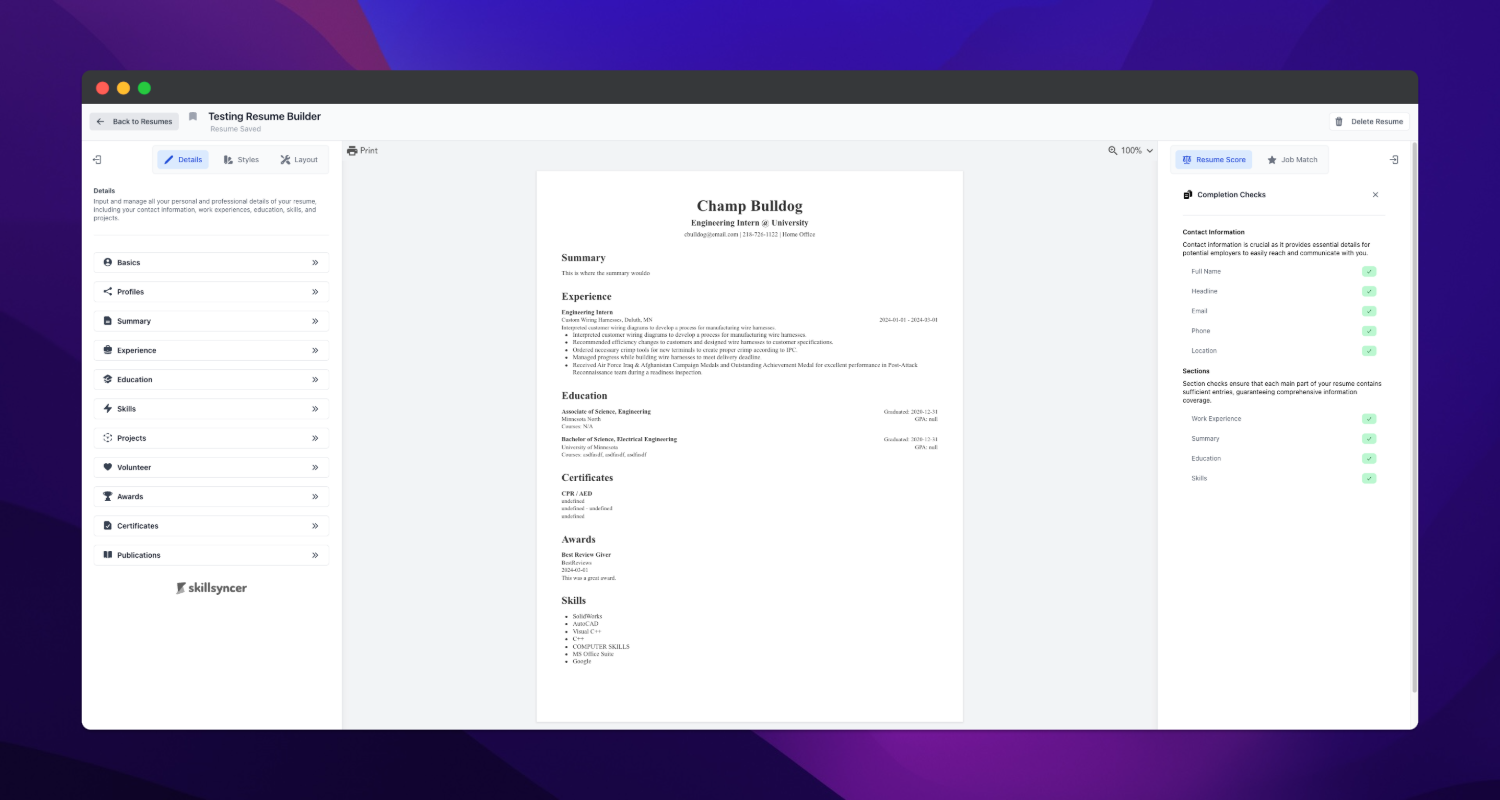
Task: Open the Layout tab
Action: click(298, 160)
